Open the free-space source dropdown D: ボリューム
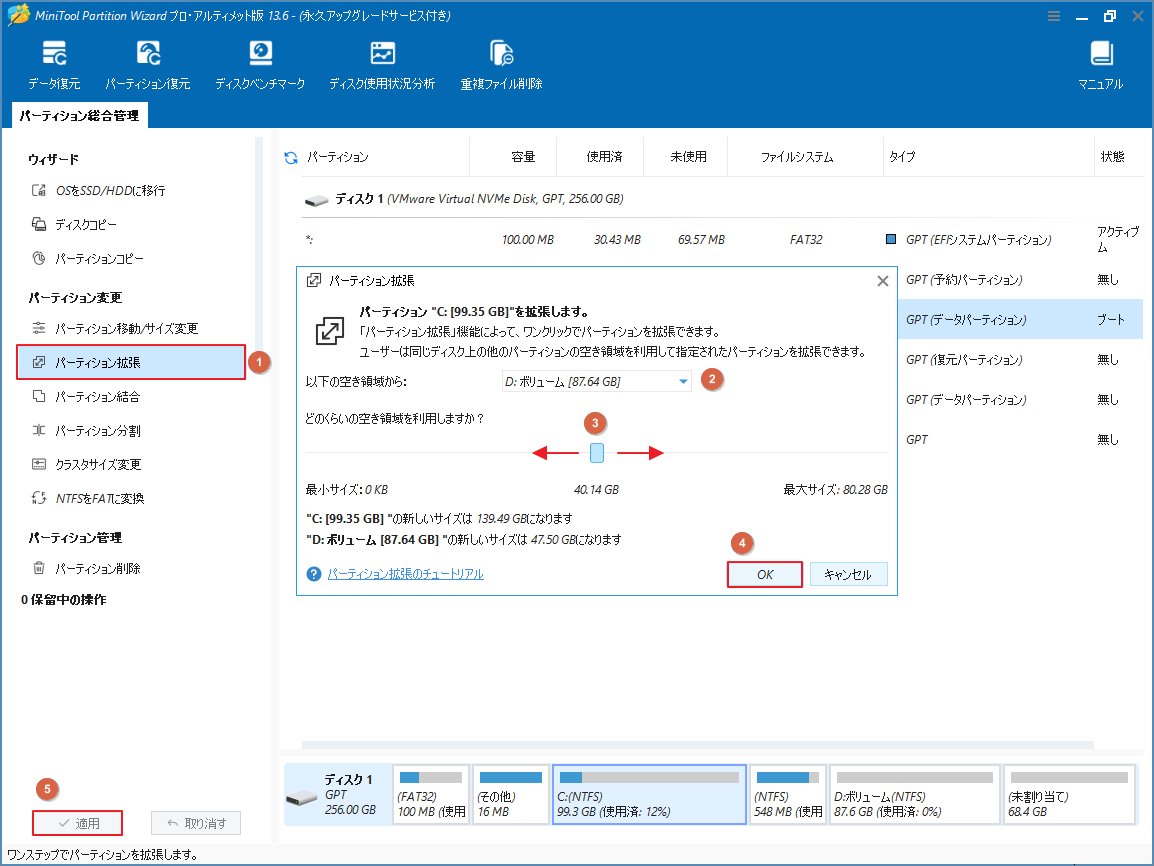The image size is (1154, 866). [596, 381]
